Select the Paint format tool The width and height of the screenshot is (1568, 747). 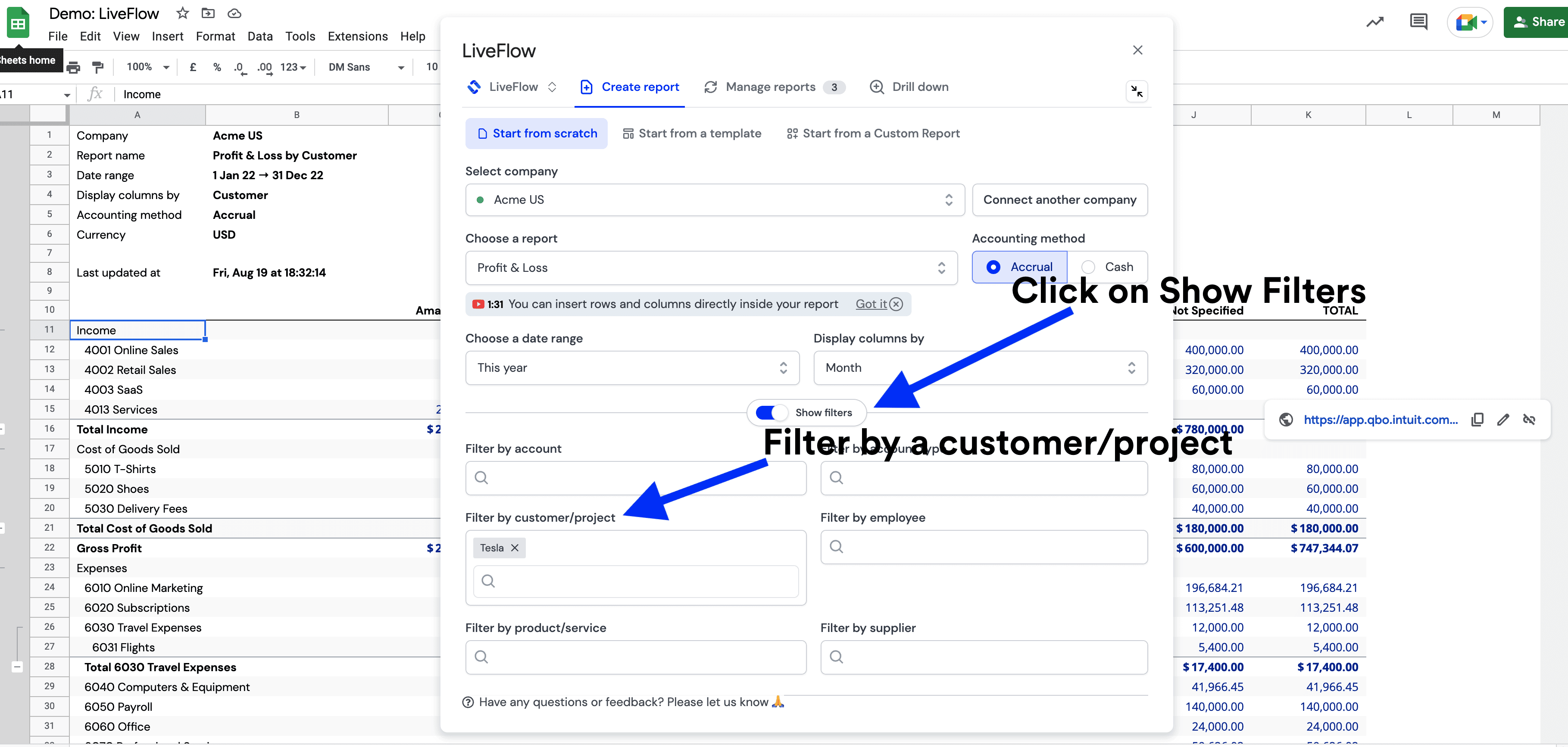pyautogui.click(x=97, y=67)
